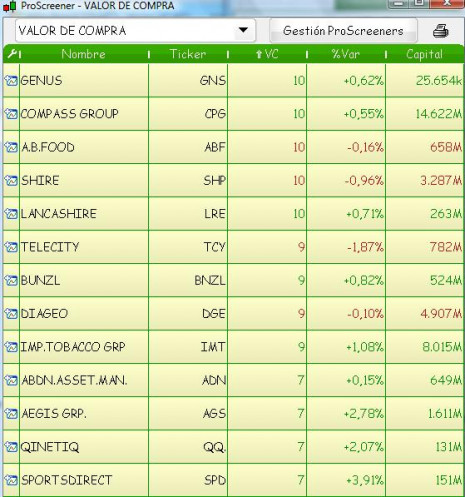Open the chart icon for DIAGEO

[x=11, y=314]
